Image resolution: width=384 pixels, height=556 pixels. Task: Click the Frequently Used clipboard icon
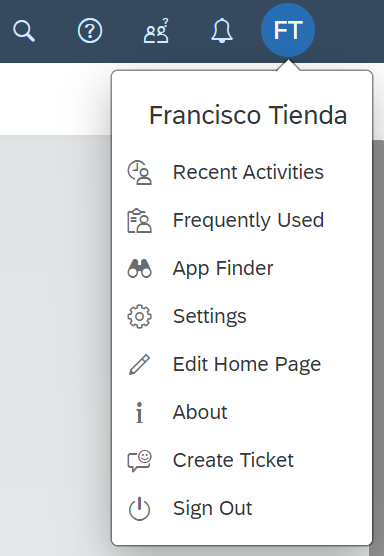[x=140, y=221]
